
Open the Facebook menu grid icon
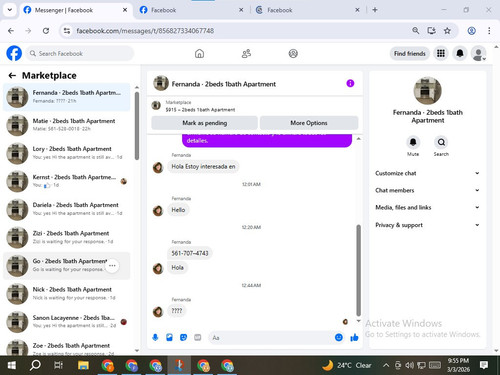click(441, 53)
